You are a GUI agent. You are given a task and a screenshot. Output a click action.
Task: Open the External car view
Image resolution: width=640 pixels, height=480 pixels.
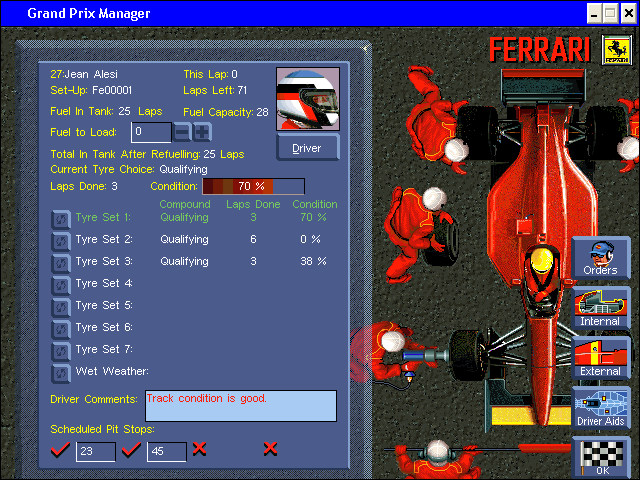point(601,358)
